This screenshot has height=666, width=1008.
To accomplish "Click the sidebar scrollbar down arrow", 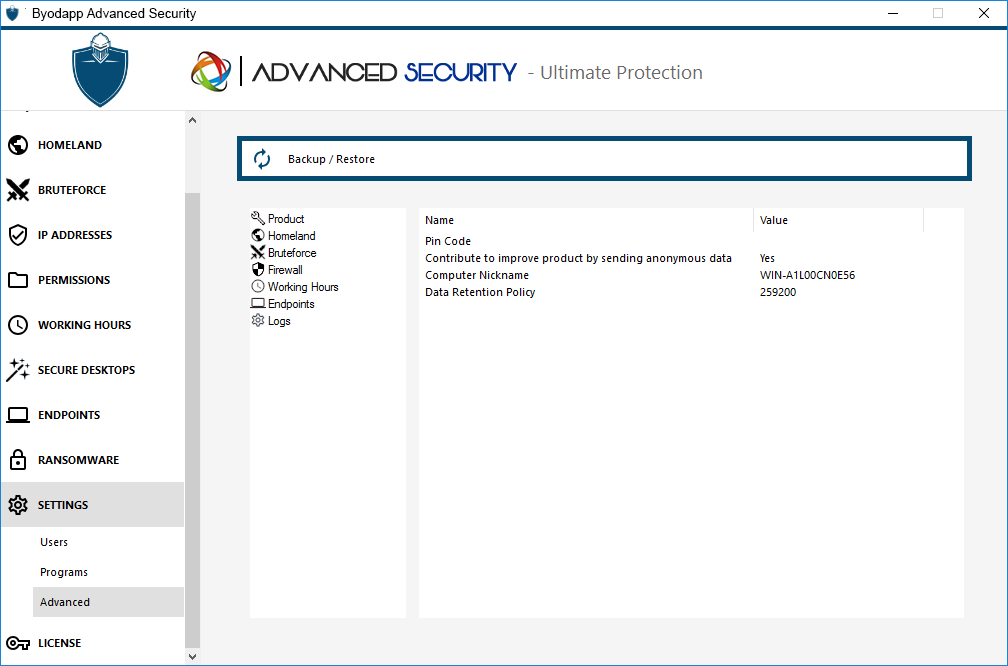I will coord(192,656).
